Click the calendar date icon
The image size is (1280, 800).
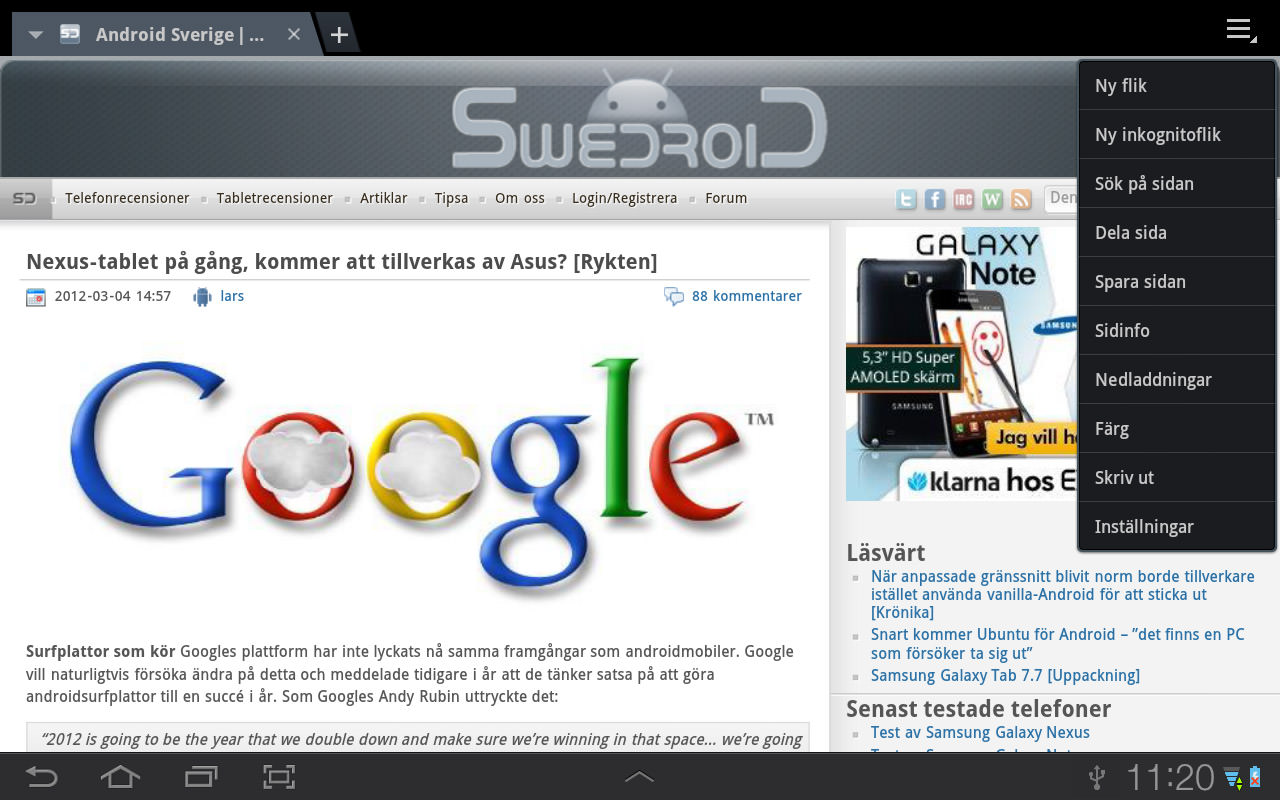[x=36, y=297]
